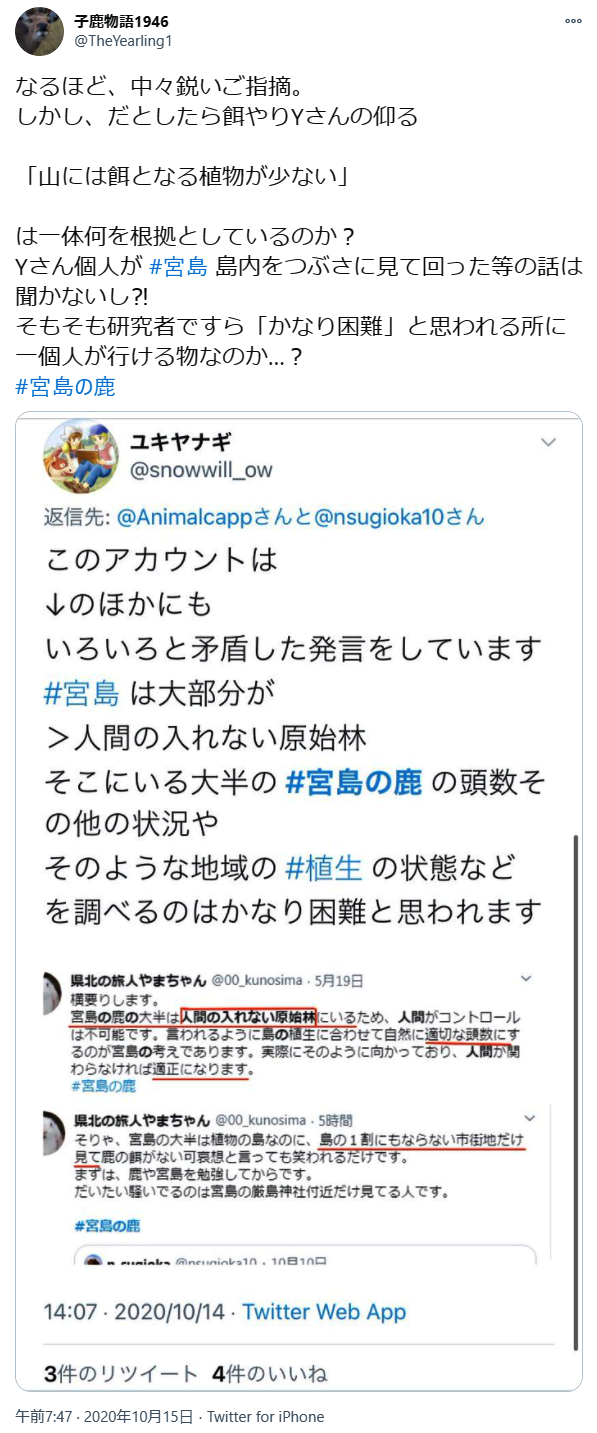Open display name 子鹿物語1946 profile
This screenshot has width=597, height=1433.
(121, 21)
